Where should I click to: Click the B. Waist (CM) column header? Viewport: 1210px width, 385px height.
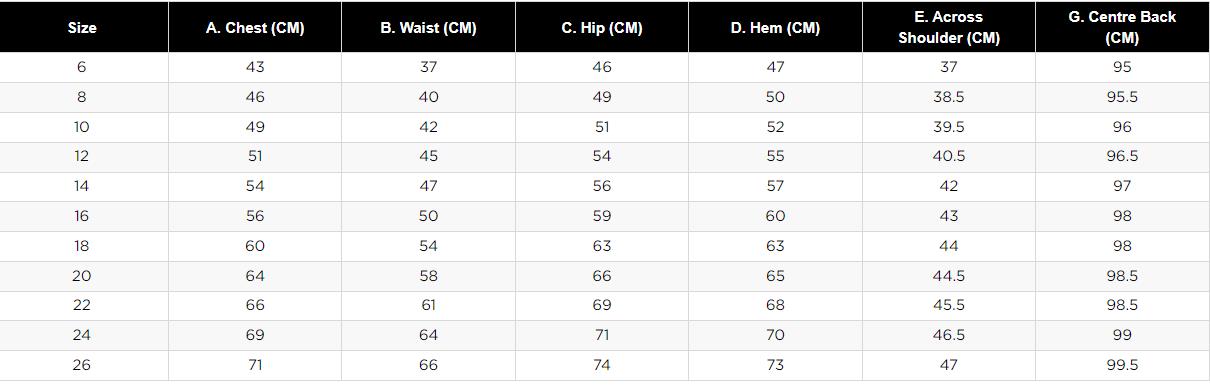428,28
